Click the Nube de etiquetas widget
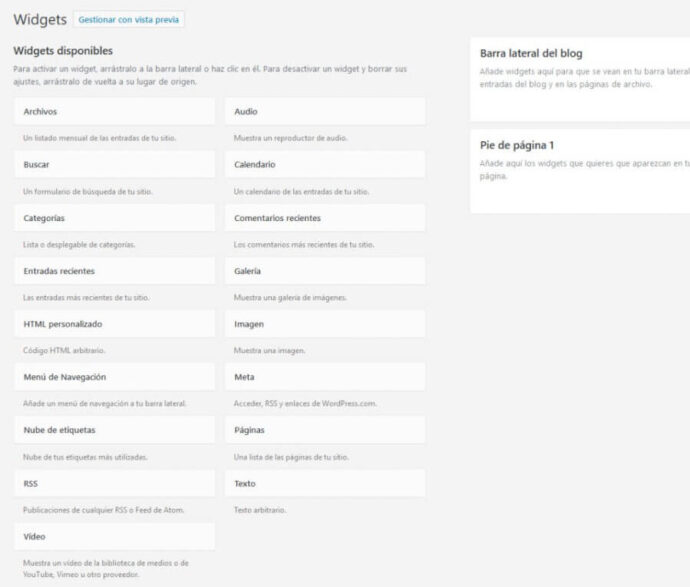The image size is (690, 587). coord(115,430)
